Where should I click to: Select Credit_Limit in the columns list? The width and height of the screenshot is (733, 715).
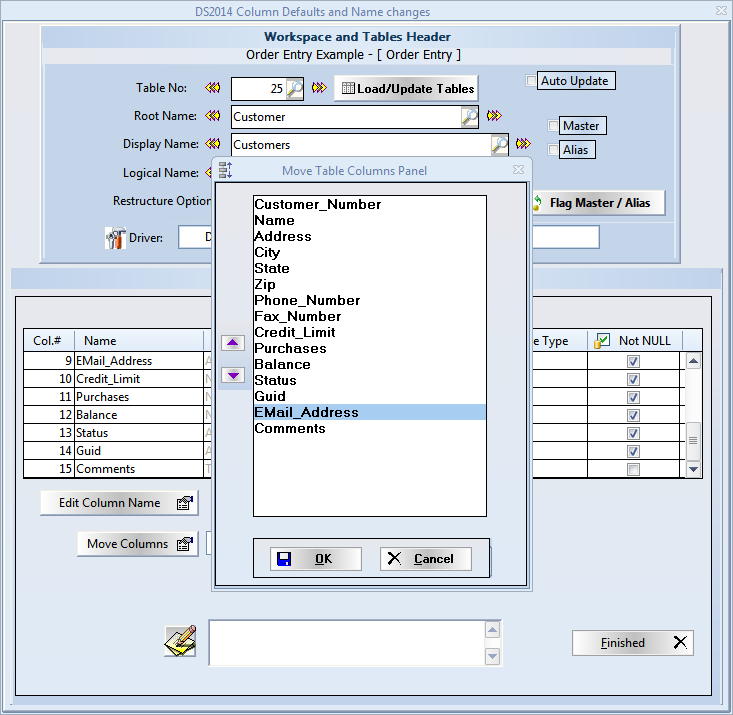coord(295,332)
